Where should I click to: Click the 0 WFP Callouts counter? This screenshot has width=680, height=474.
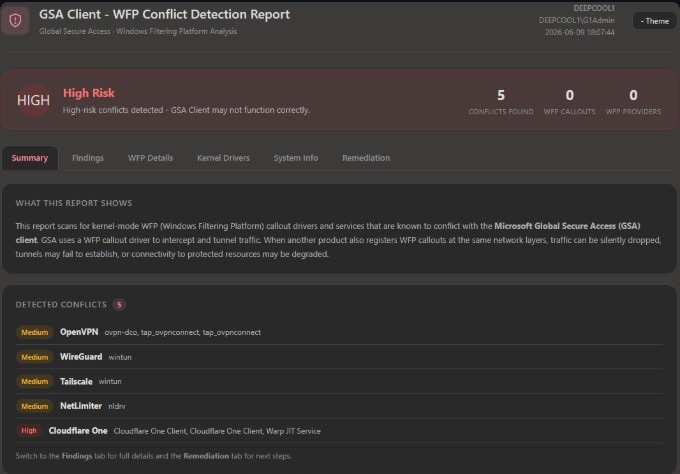tap(569, 101)
